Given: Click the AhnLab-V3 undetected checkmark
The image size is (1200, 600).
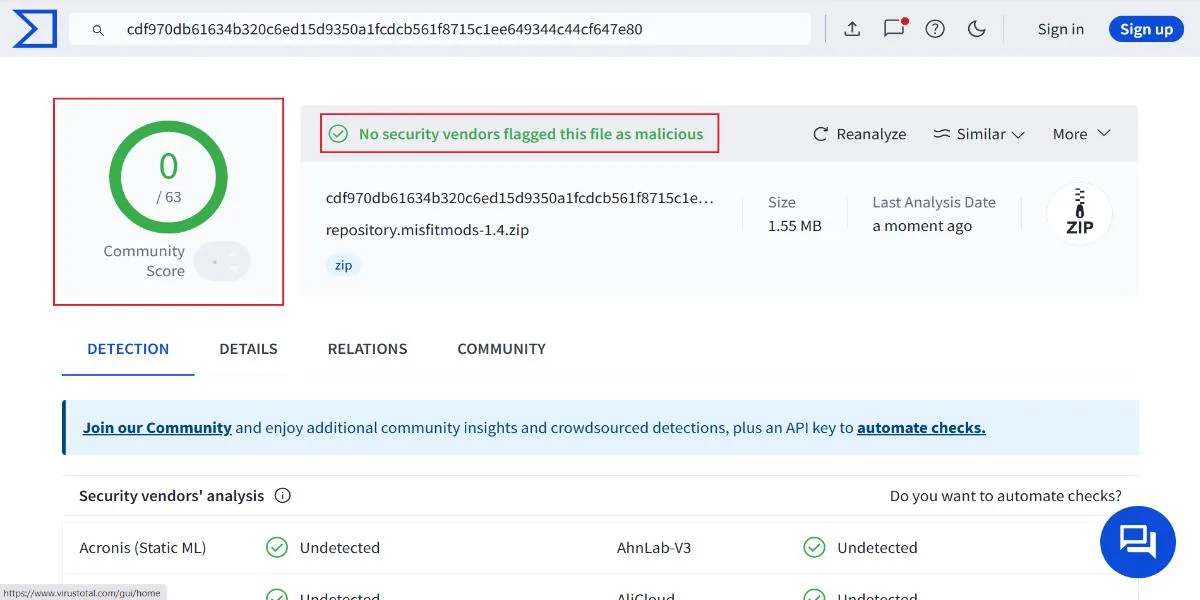Looking at the screenshot, I should click(x=814, y=547).
